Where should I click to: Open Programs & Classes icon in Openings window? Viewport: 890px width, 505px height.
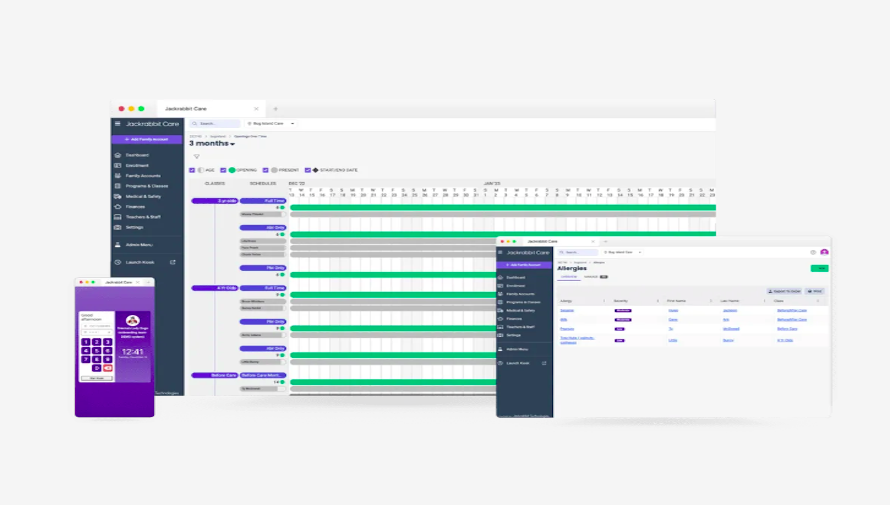(117, 186)
